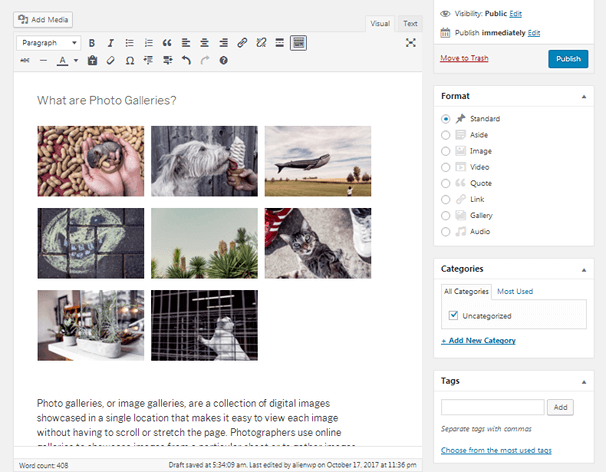606x472 pixels.
Task: Collapse the Format panel
Action: click(583, 96)
